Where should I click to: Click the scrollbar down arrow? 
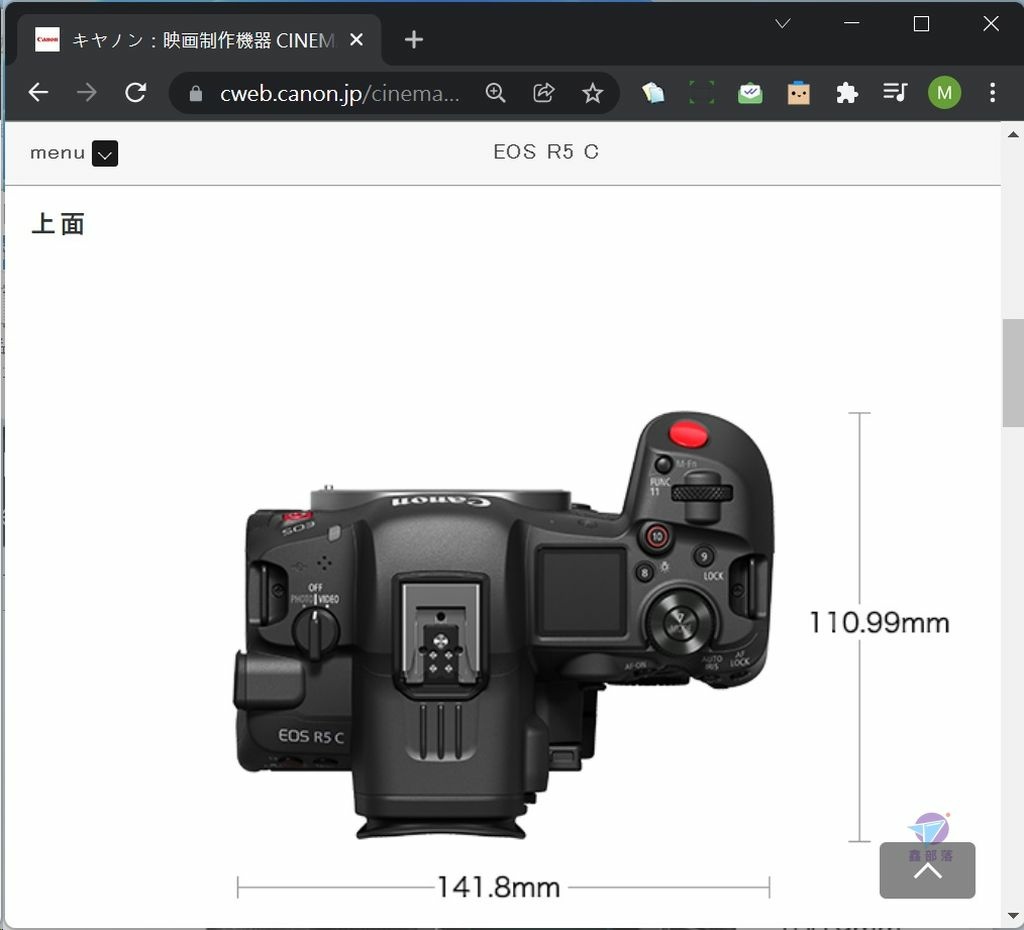tap(1013, 915)
